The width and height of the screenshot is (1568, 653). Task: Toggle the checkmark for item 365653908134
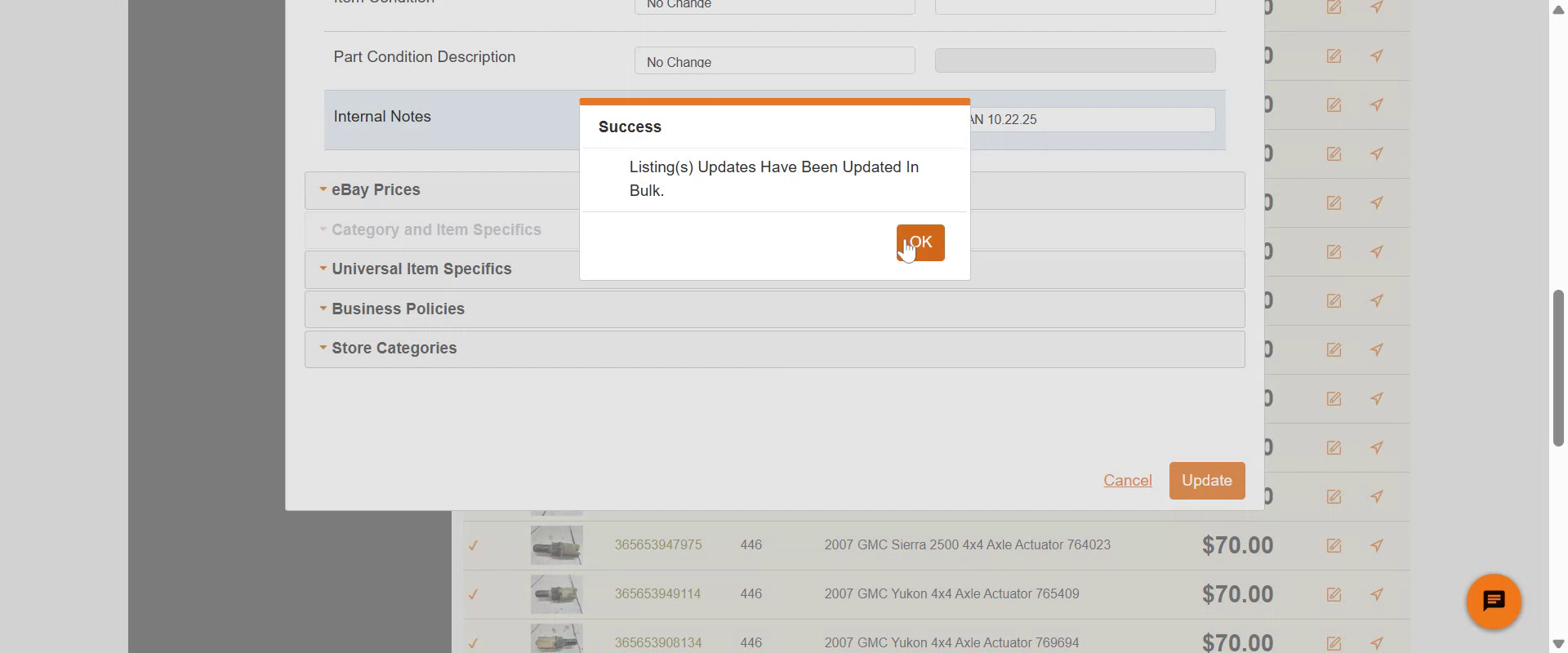click(473, 643)
